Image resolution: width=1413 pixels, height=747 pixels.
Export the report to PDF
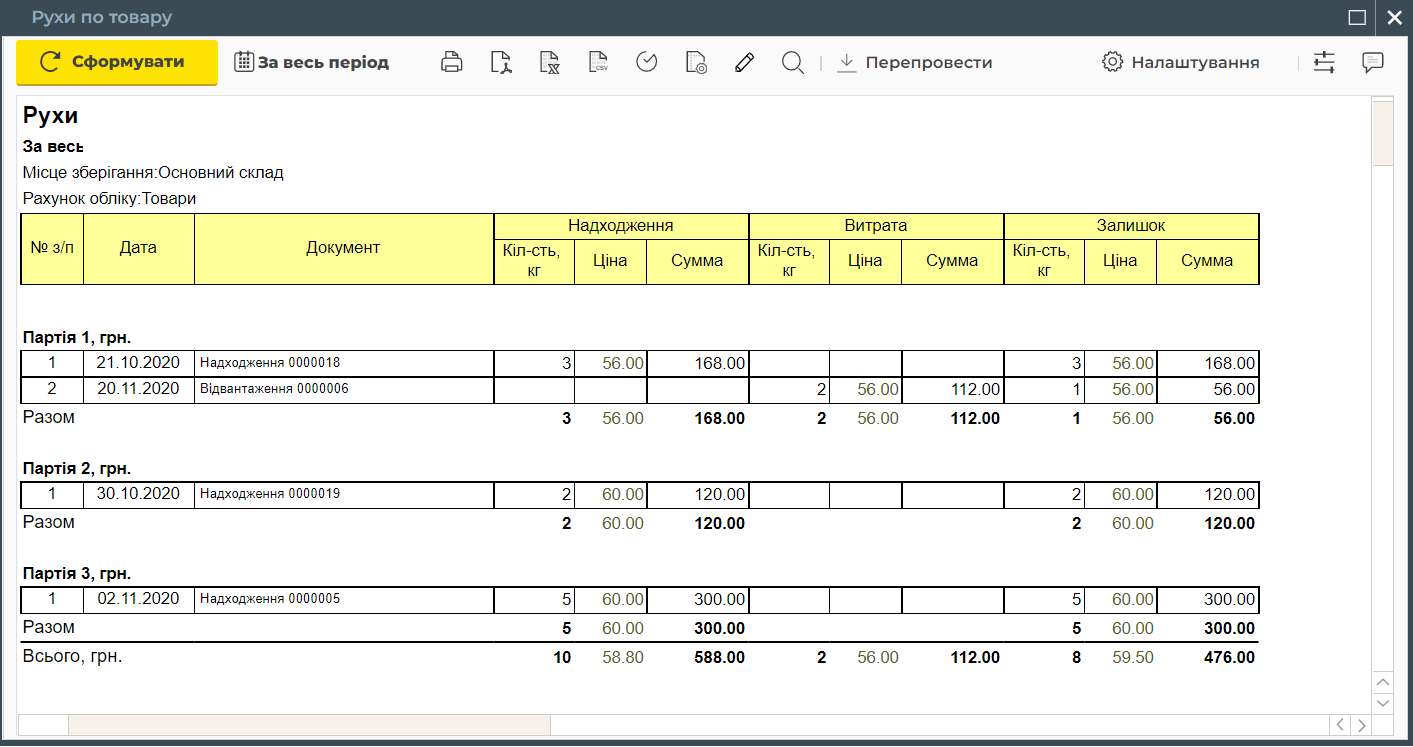coord(501,62)
